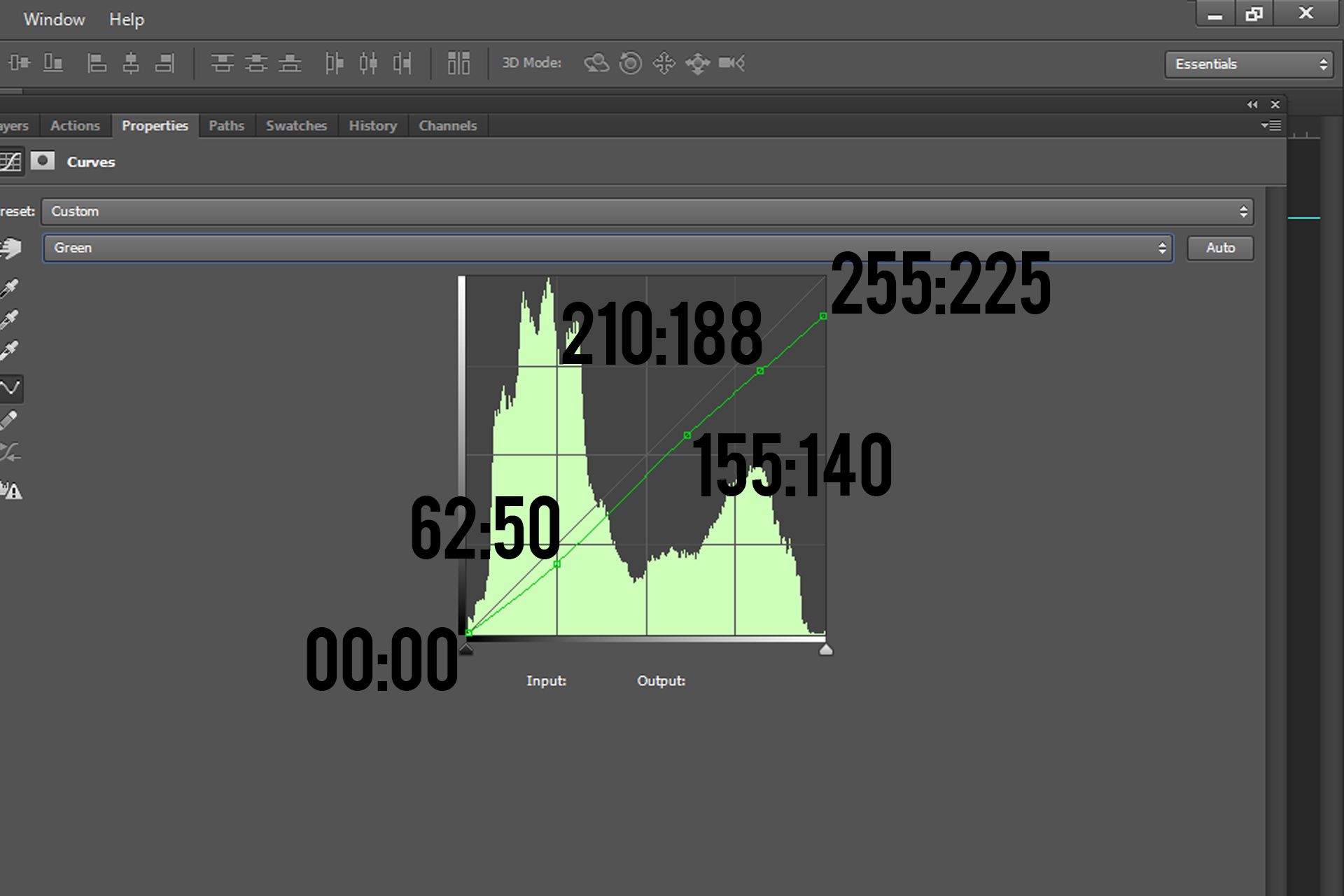The height and width of the screenshot is (896, 1344).
Task: Select the black point eyedropper
Action: (10, 287)
